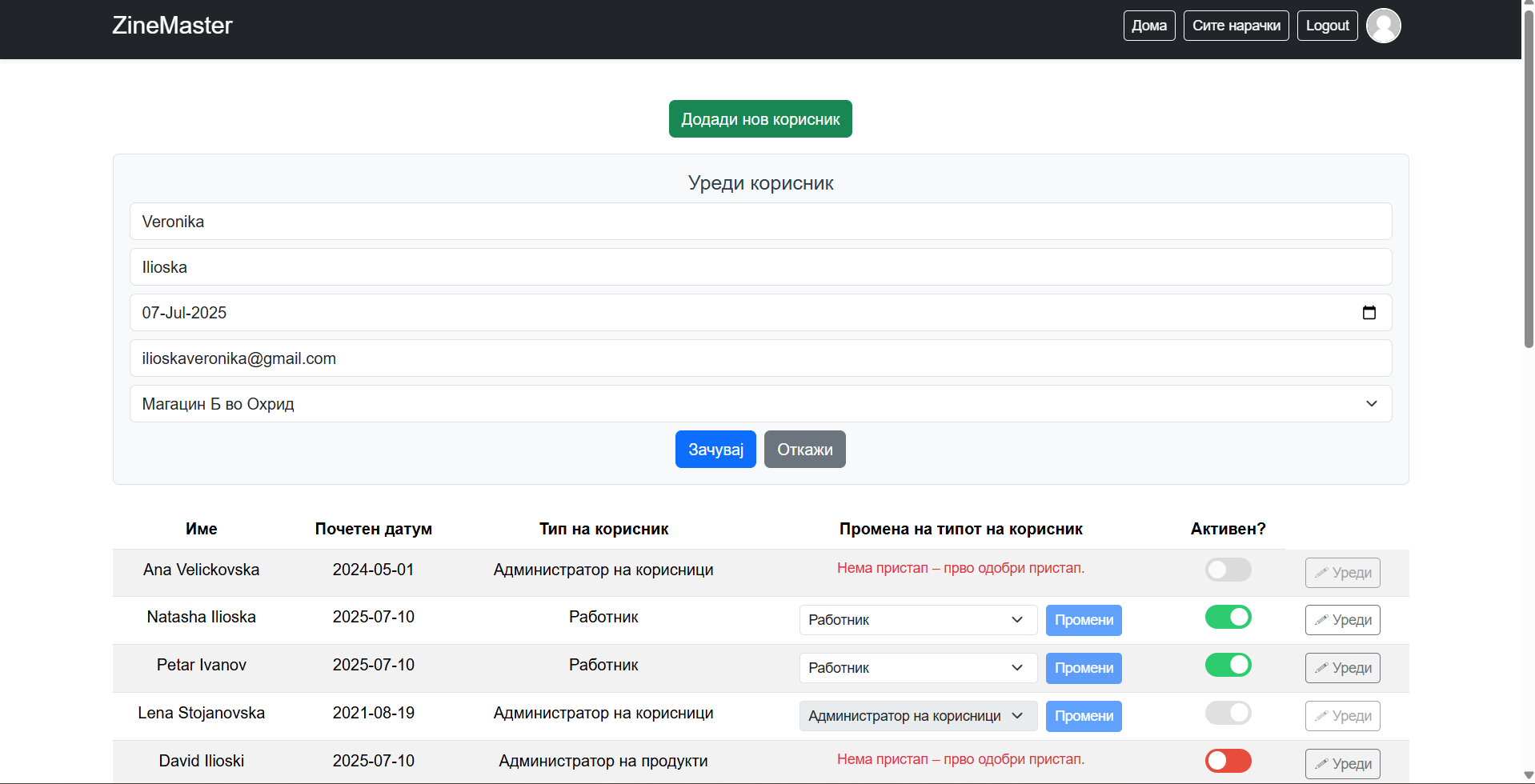Expand role dropdown for Natasha Ilioska
Screen dimensions: 1535x784
pyautogui.click(x=917, y=620)
